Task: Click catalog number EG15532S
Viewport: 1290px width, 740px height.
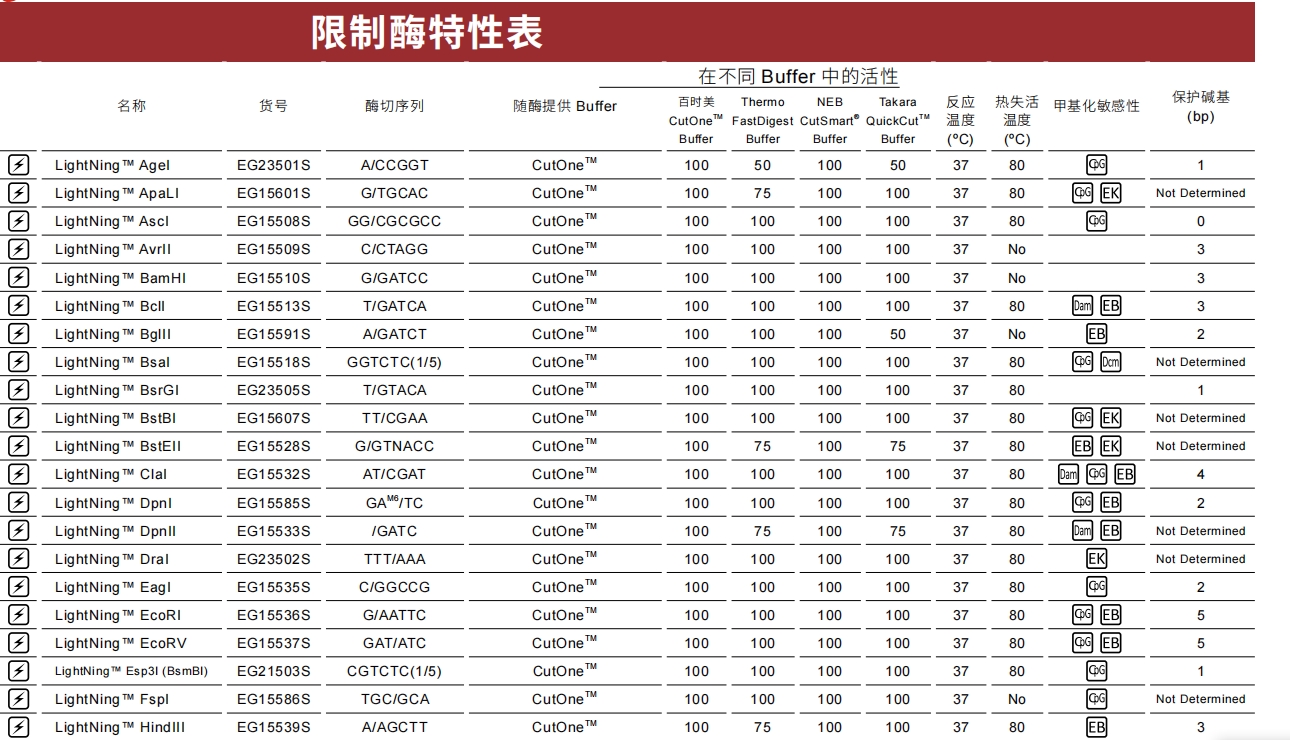Action: 273,474
